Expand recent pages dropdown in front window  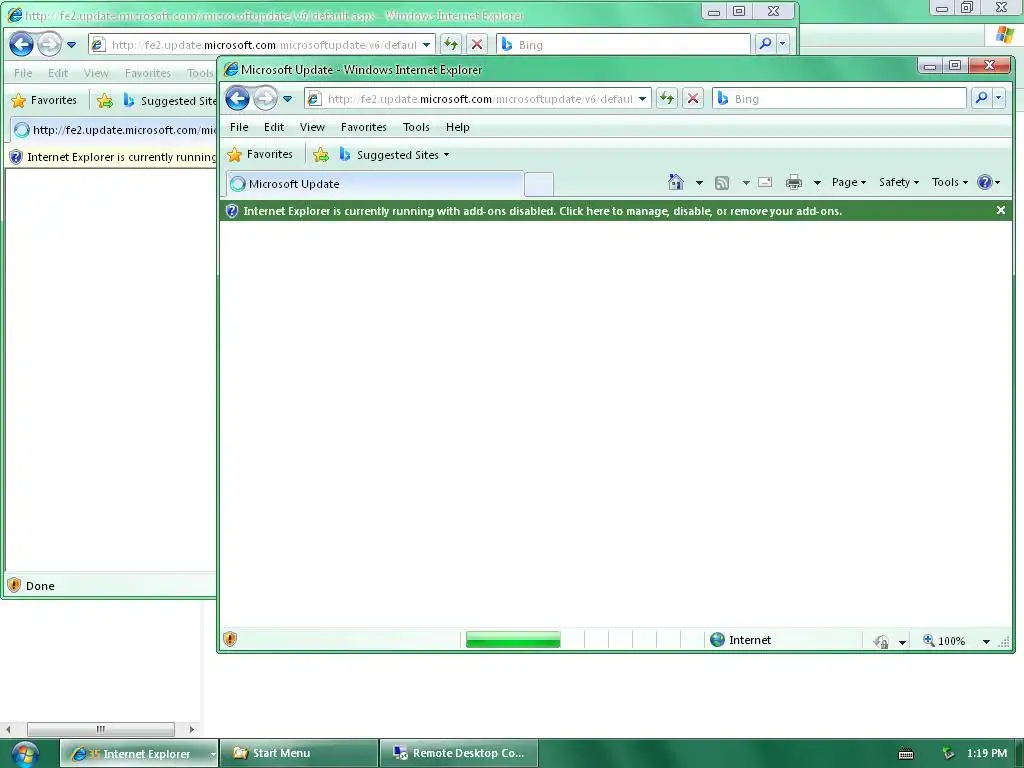pos(287,99)
